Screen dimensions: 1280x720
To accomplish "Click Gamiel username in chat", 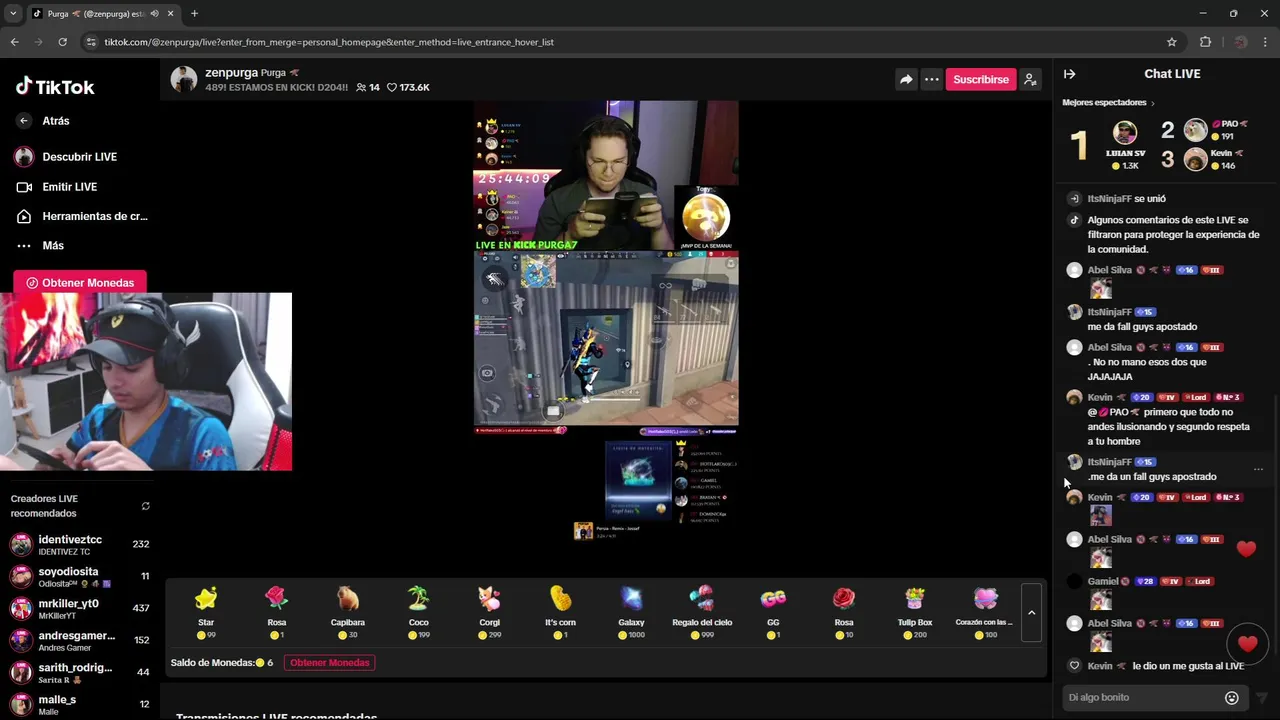I will click(1103, 581).
